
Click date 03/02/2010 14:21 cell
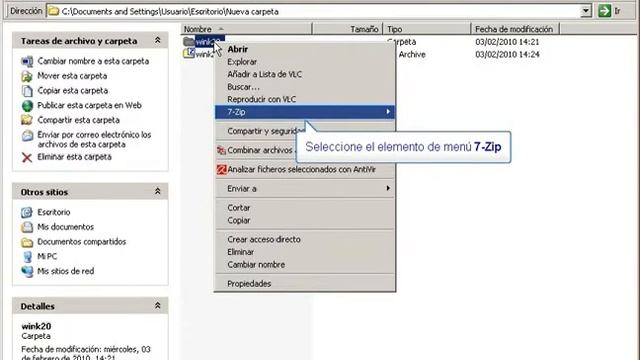point(507,42)
